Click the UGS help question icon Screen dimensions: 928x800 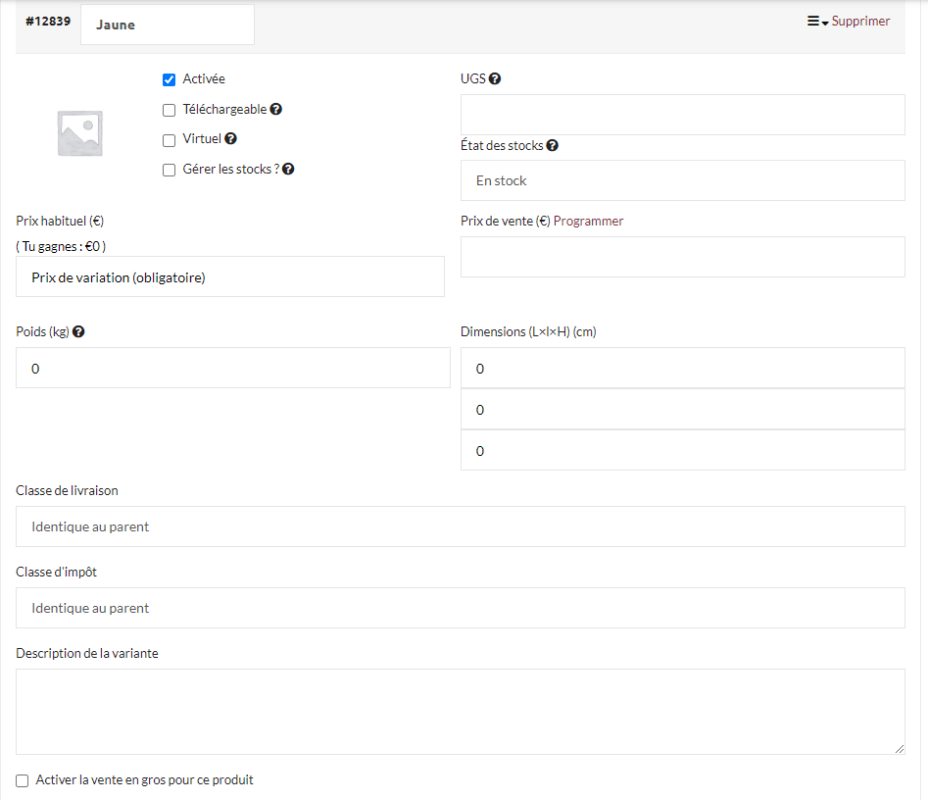(495, 79)
